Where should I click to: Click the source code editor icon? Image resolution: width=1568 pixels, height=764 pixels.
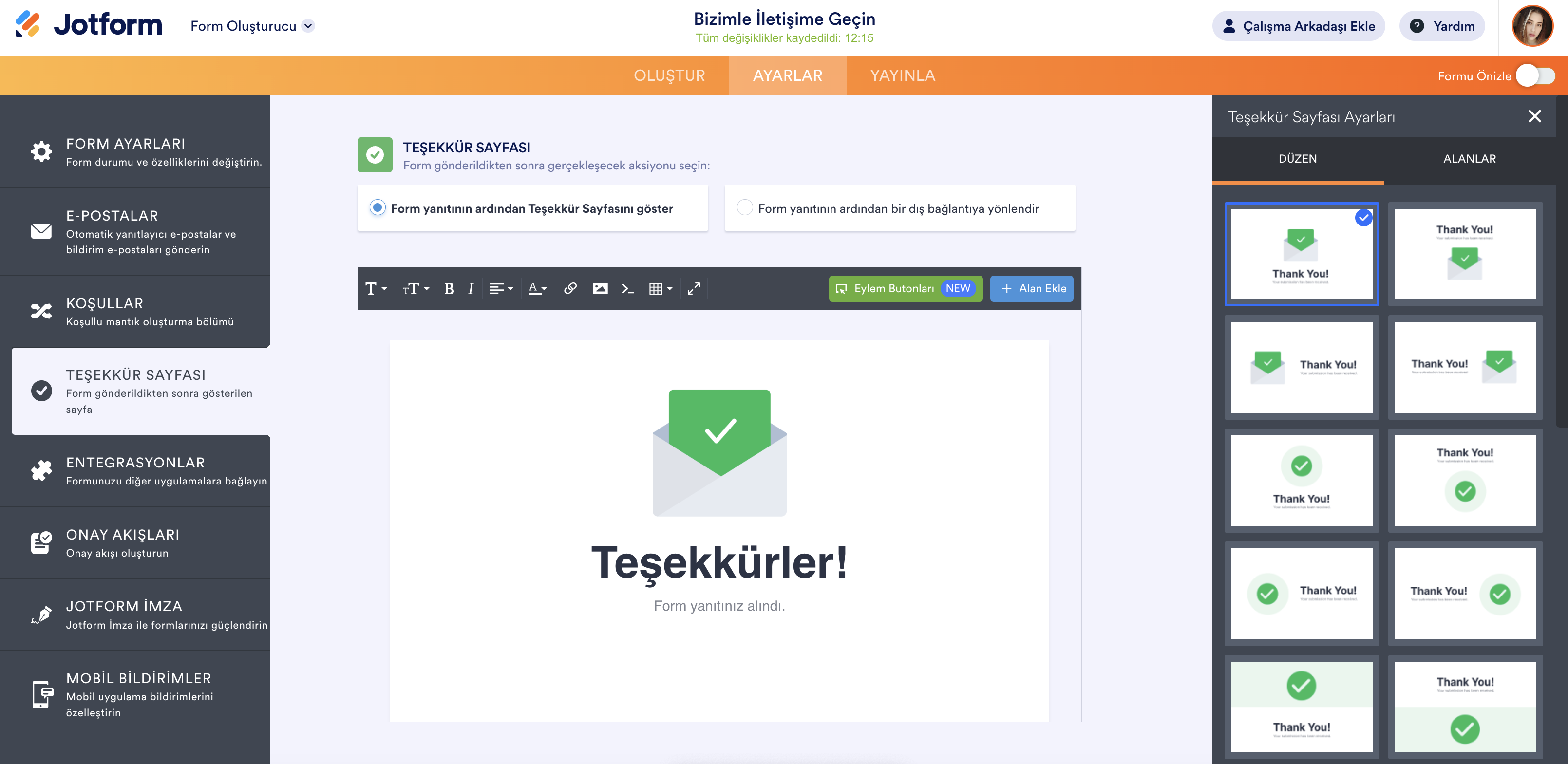(627, 288)
